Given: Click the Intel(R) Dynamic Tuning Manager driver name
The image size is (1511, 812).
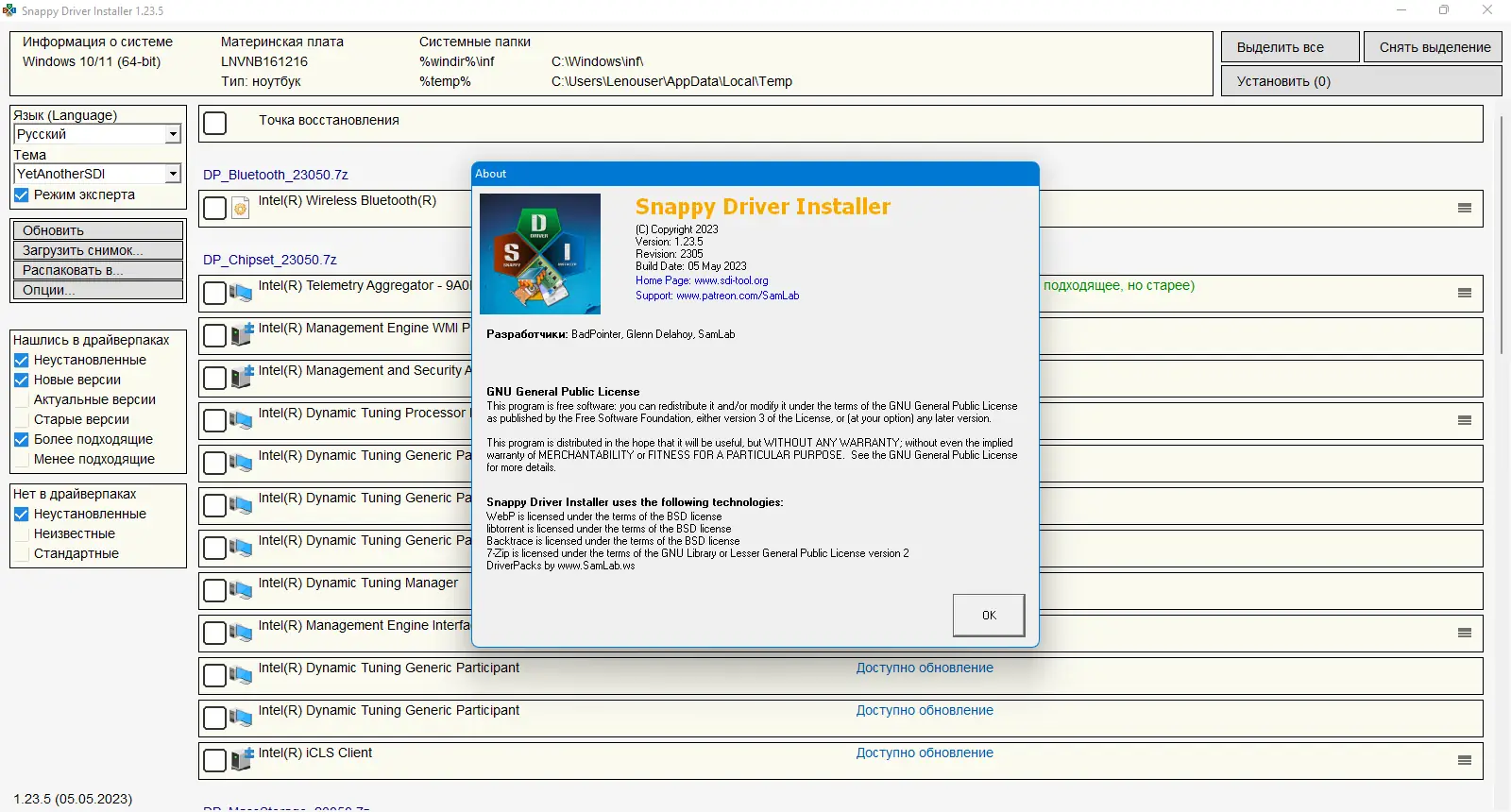Looking at the screenshot, I should pyautogui.click(x=358, y=583).
